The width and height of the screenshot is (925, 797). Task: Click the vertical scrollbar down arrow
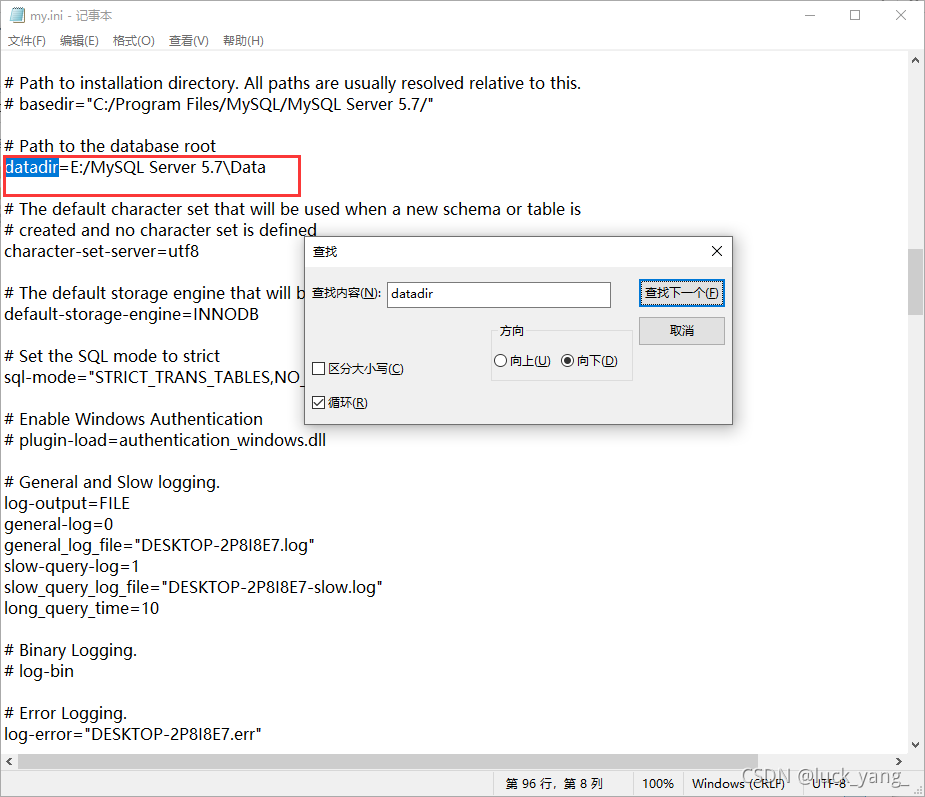[x=915, y=744]
